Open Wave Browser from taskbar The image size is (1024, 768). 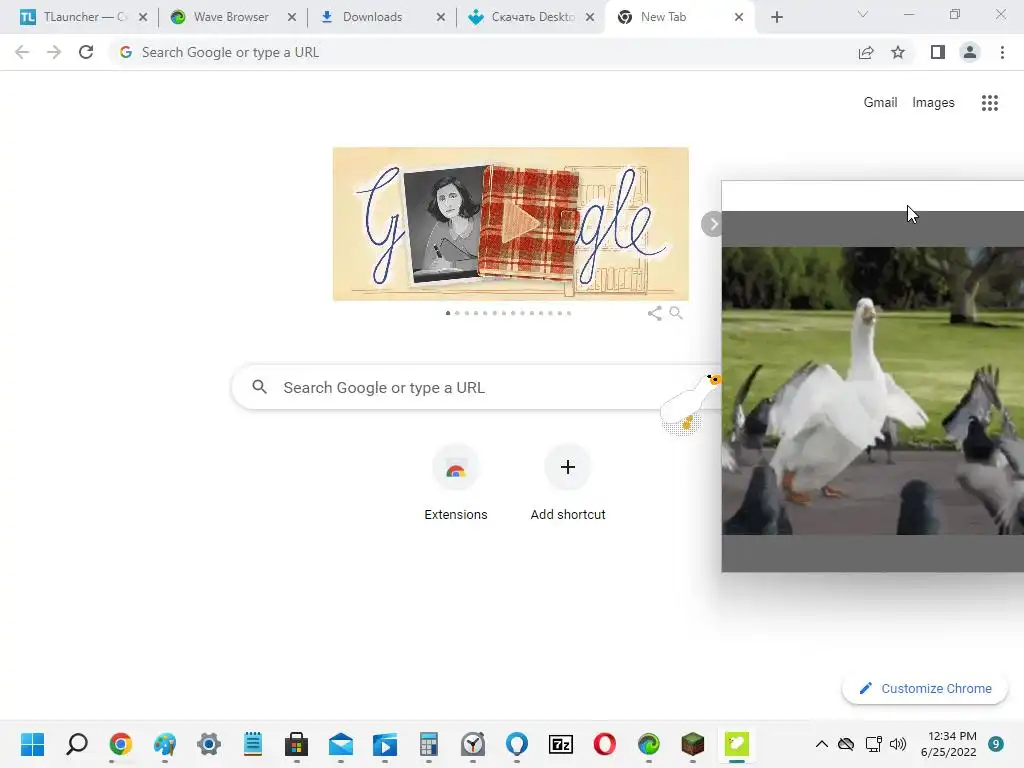pyautogui.click(x=648, y=744)
